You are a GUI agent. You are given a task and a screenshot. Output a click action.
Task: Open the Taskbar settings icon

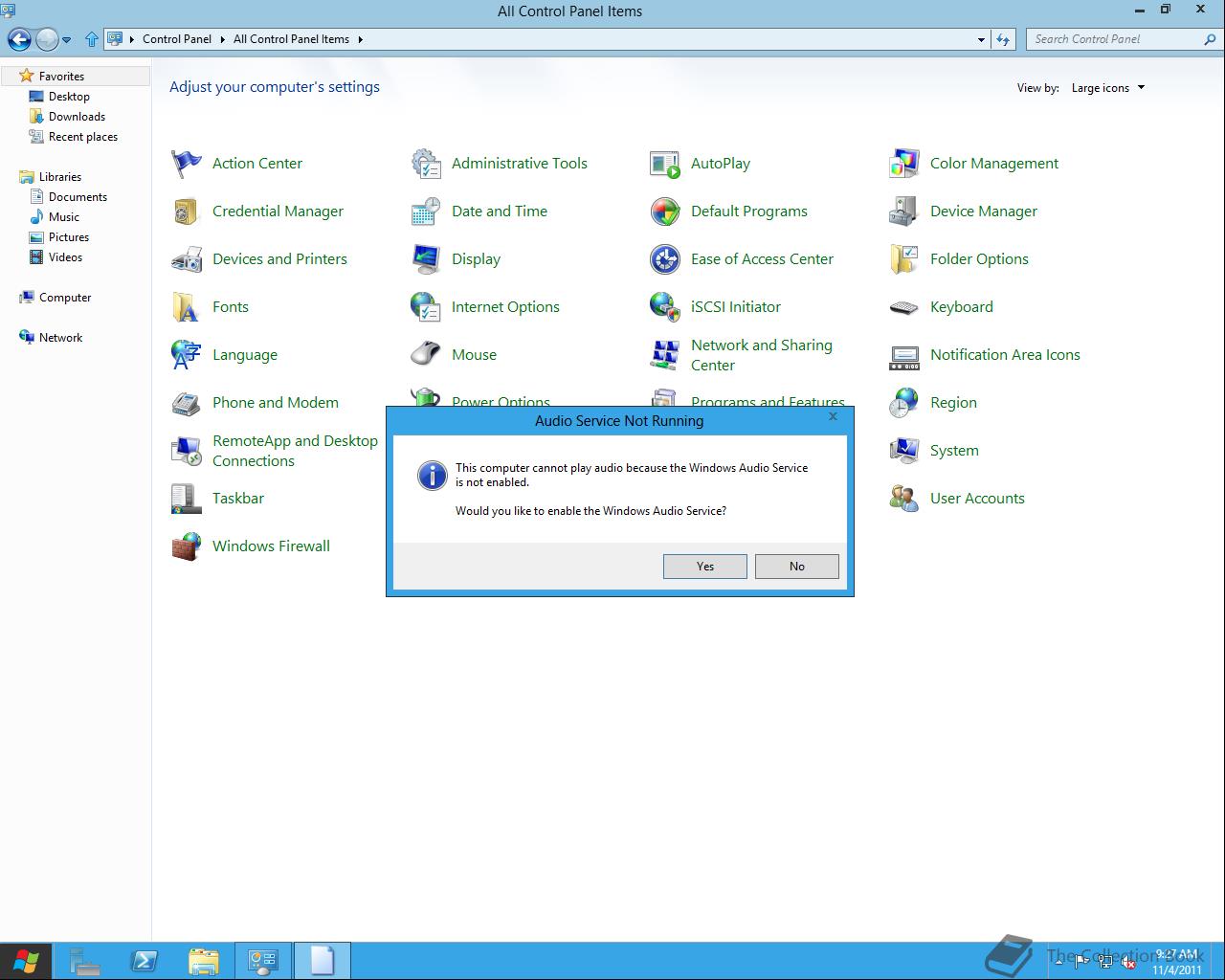coord(187,499)
